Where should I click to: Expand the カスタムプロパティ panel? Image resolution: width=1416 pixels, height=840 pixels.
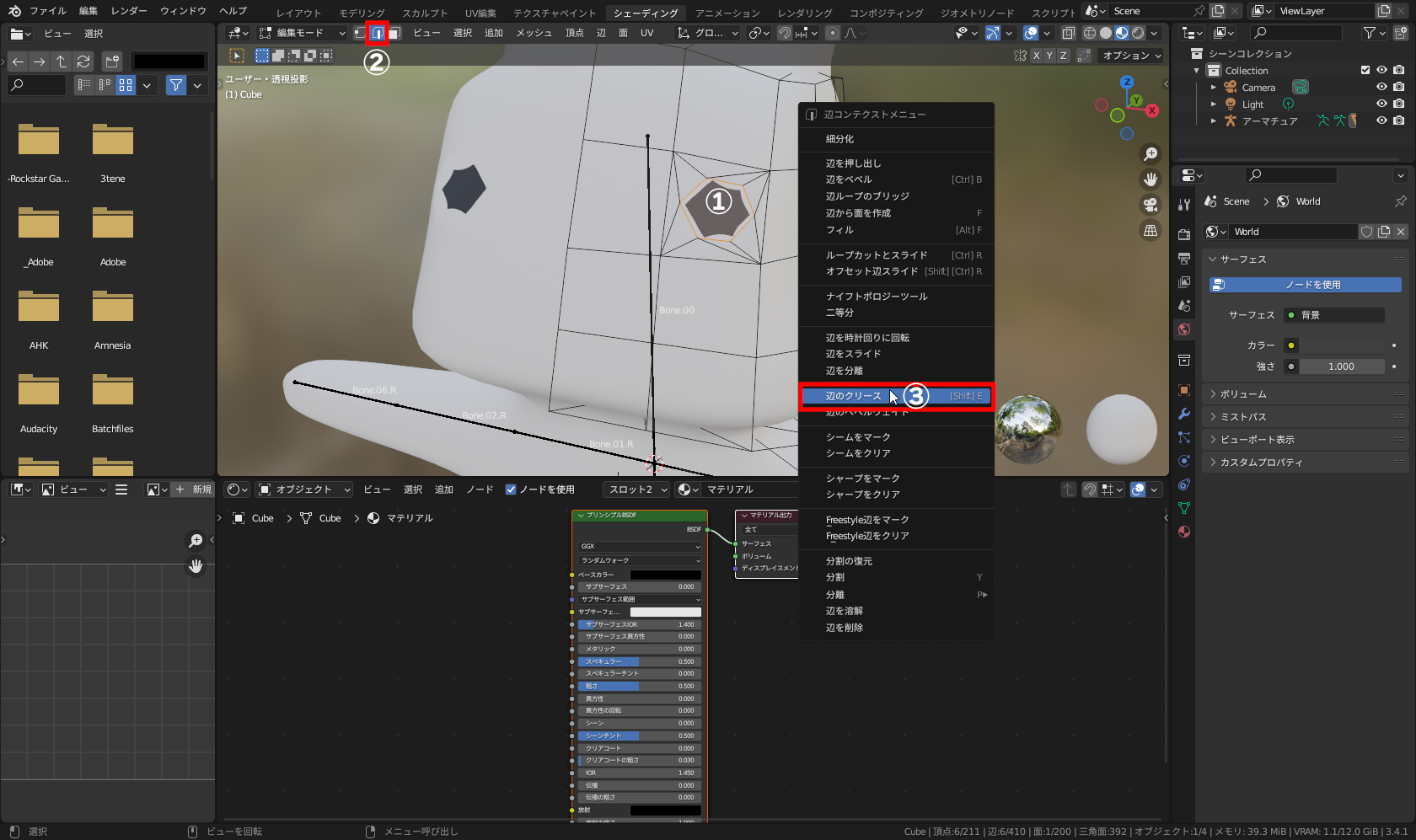(1305, 463)
